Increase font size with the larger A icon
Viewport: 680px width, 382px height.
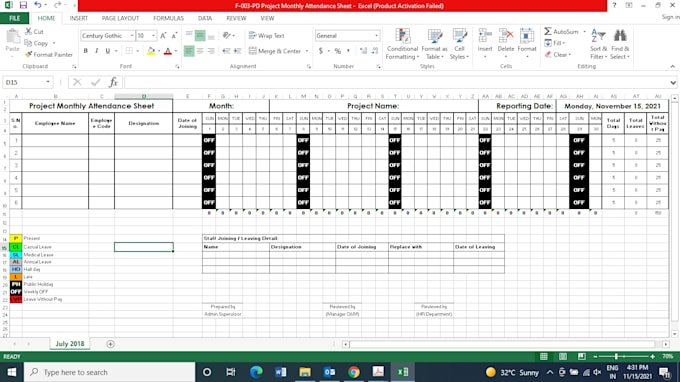tap(163, 36)
